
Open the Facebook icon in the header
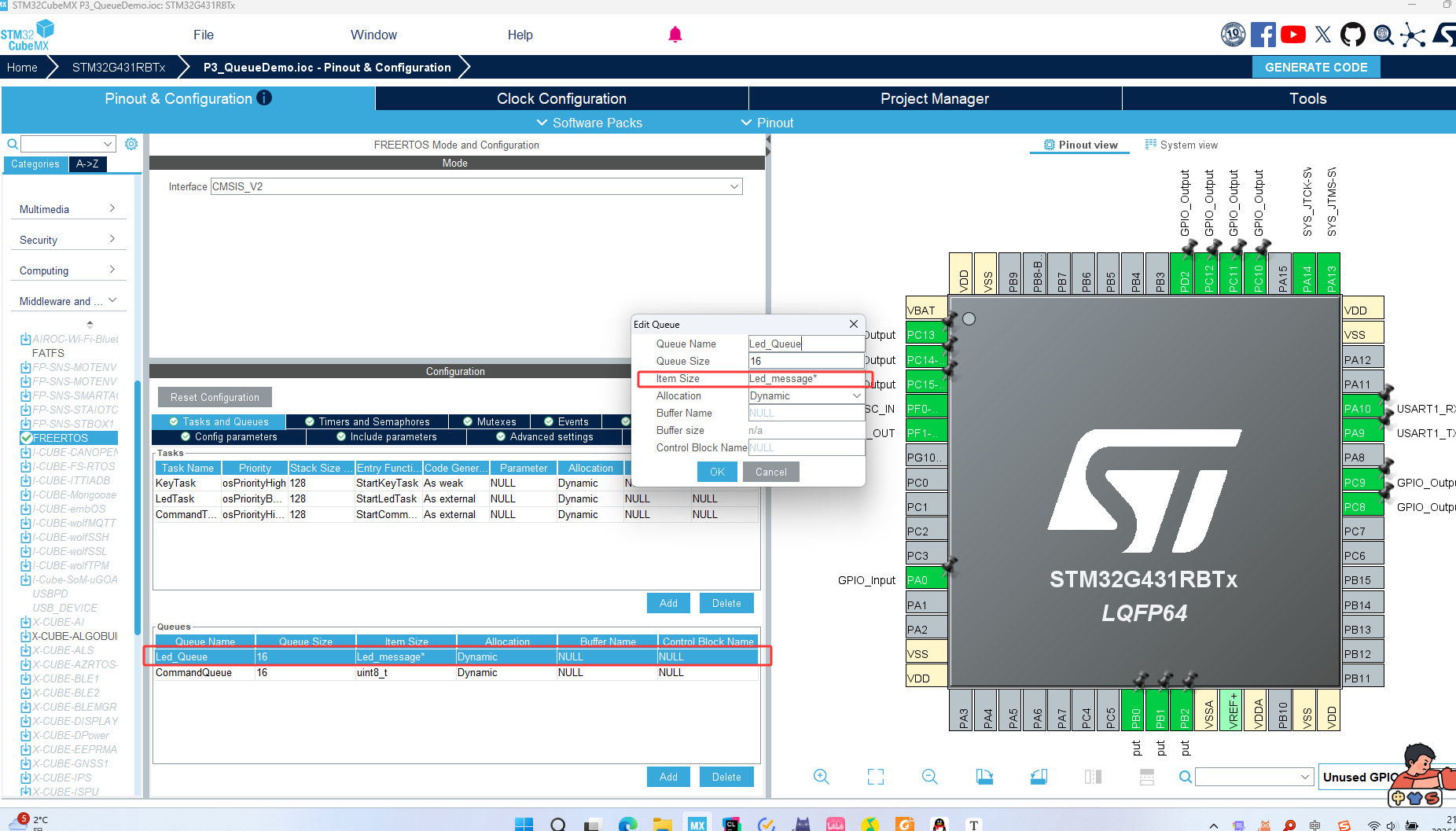pos(1263,35)
